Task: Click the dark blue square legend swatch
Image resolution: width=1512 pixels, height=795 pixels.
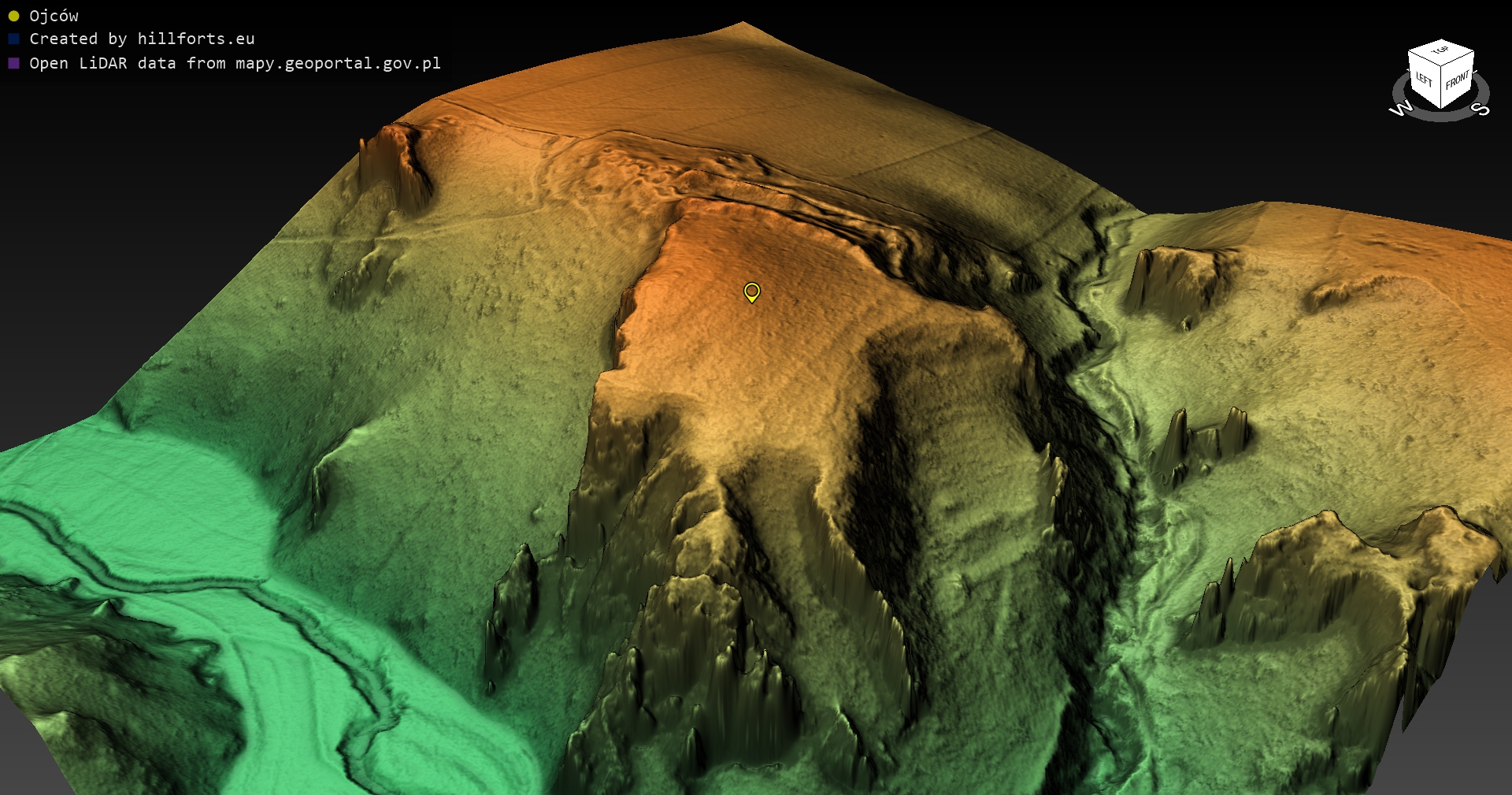Action: pos(13,39)
